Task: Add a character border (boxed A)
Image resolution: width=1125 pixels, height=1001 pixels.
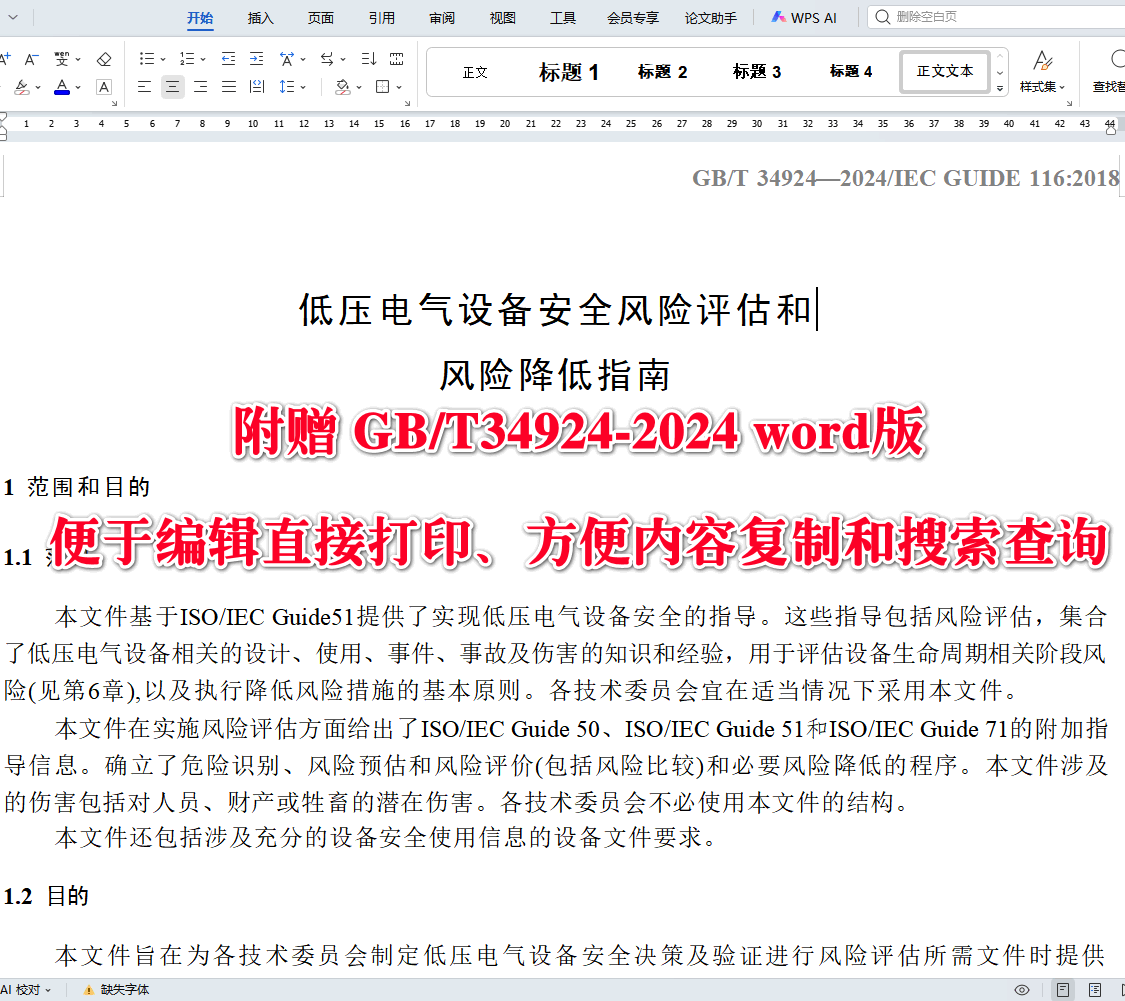Action: [104, 87]
